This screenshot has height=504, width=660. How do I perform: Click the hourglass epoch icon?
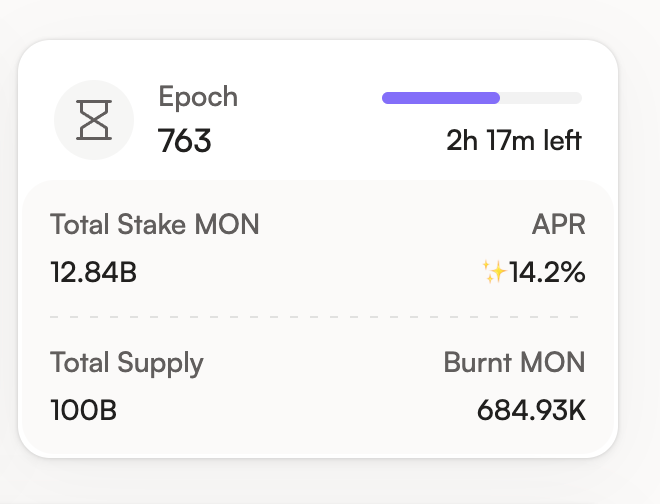(x=94, y=120)
